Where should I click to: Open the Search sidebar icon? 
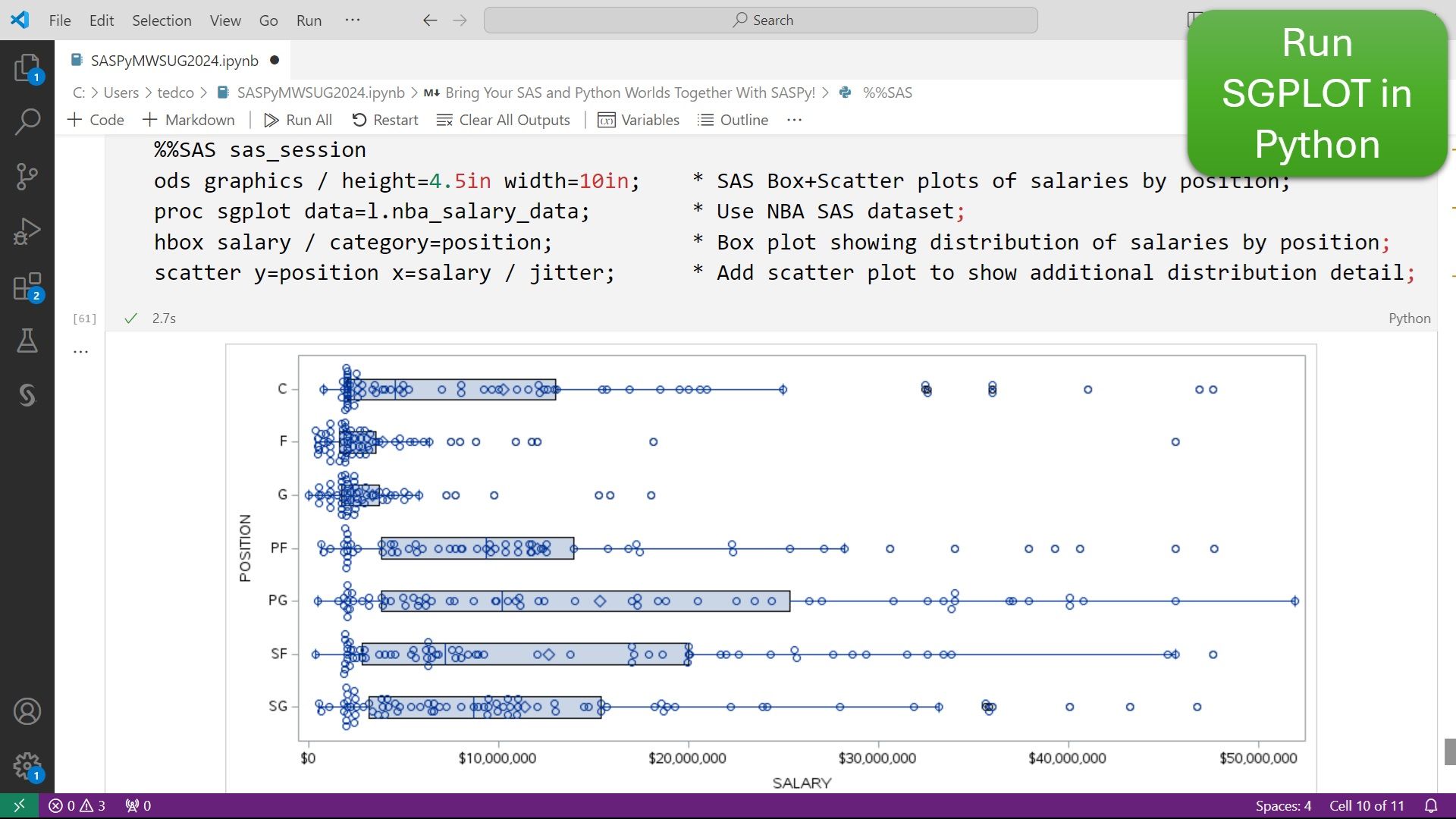(27, 121)
